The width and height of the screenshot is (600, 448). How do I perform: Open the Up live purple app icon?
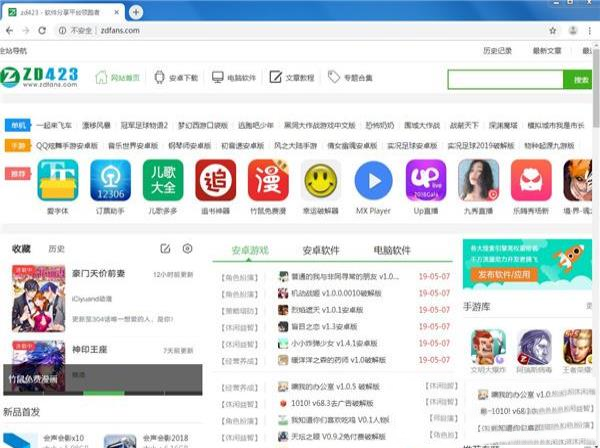(426, 180)
